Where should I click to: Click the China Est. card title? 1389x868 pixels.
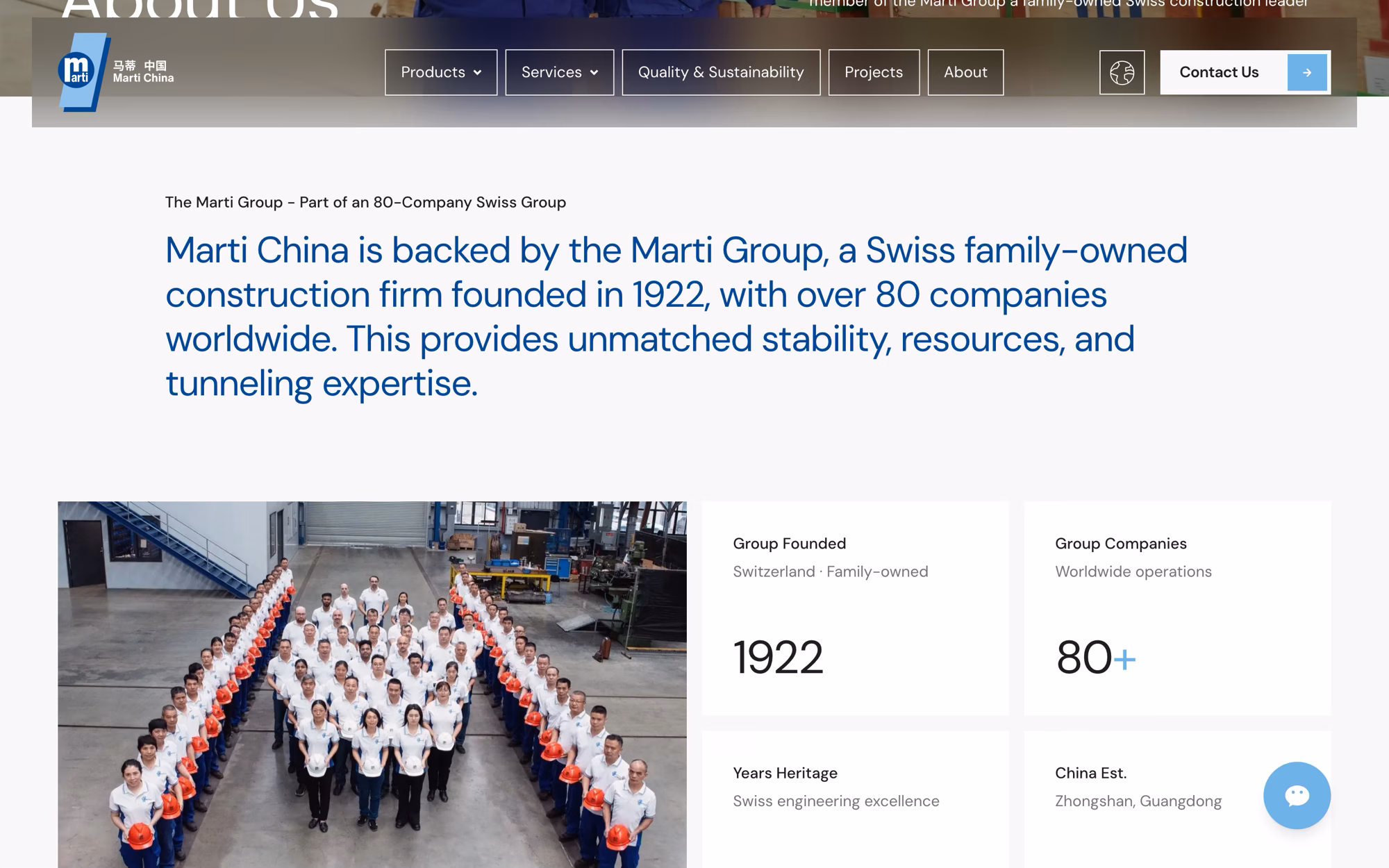click(x=1091, y=773)
